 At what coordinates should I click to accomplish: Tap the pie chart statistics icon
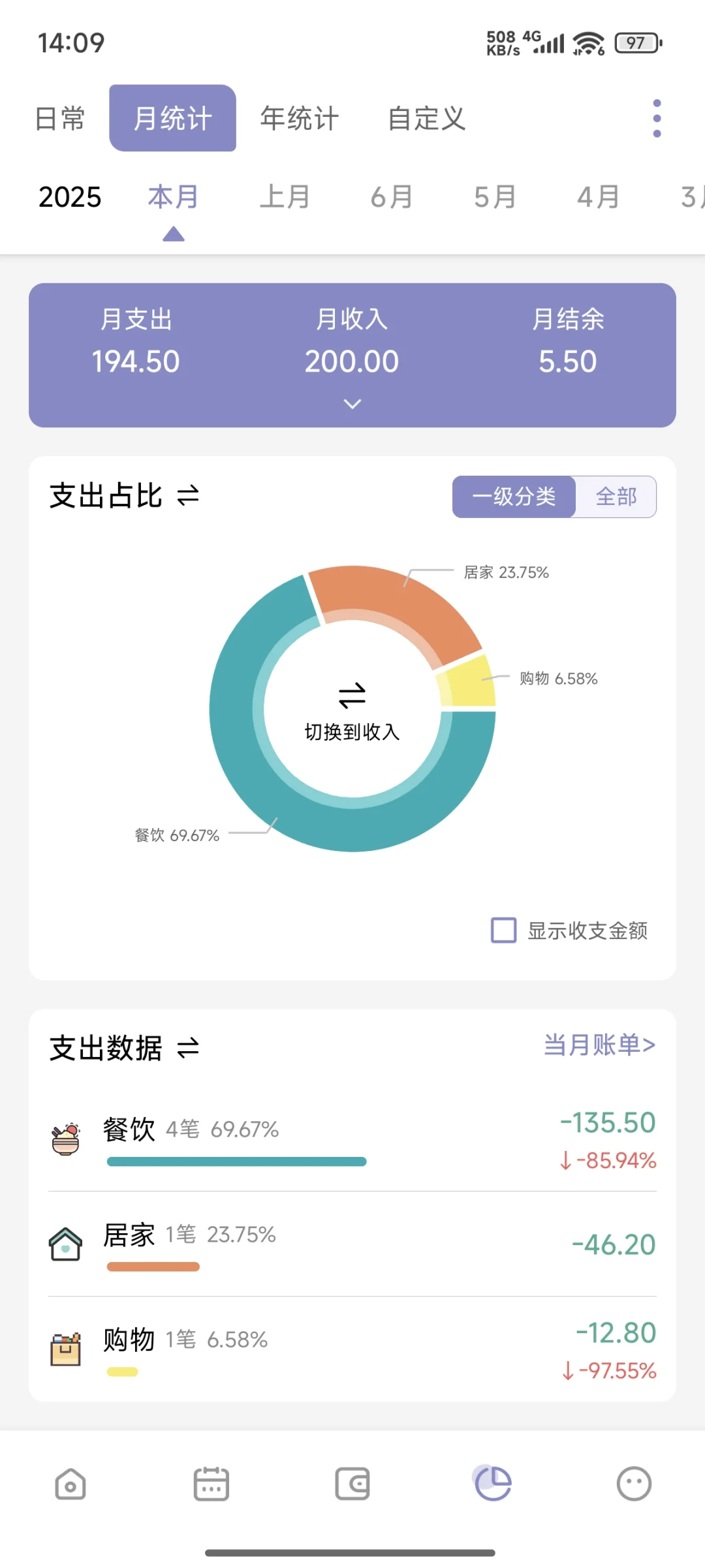coord(493,1483)
